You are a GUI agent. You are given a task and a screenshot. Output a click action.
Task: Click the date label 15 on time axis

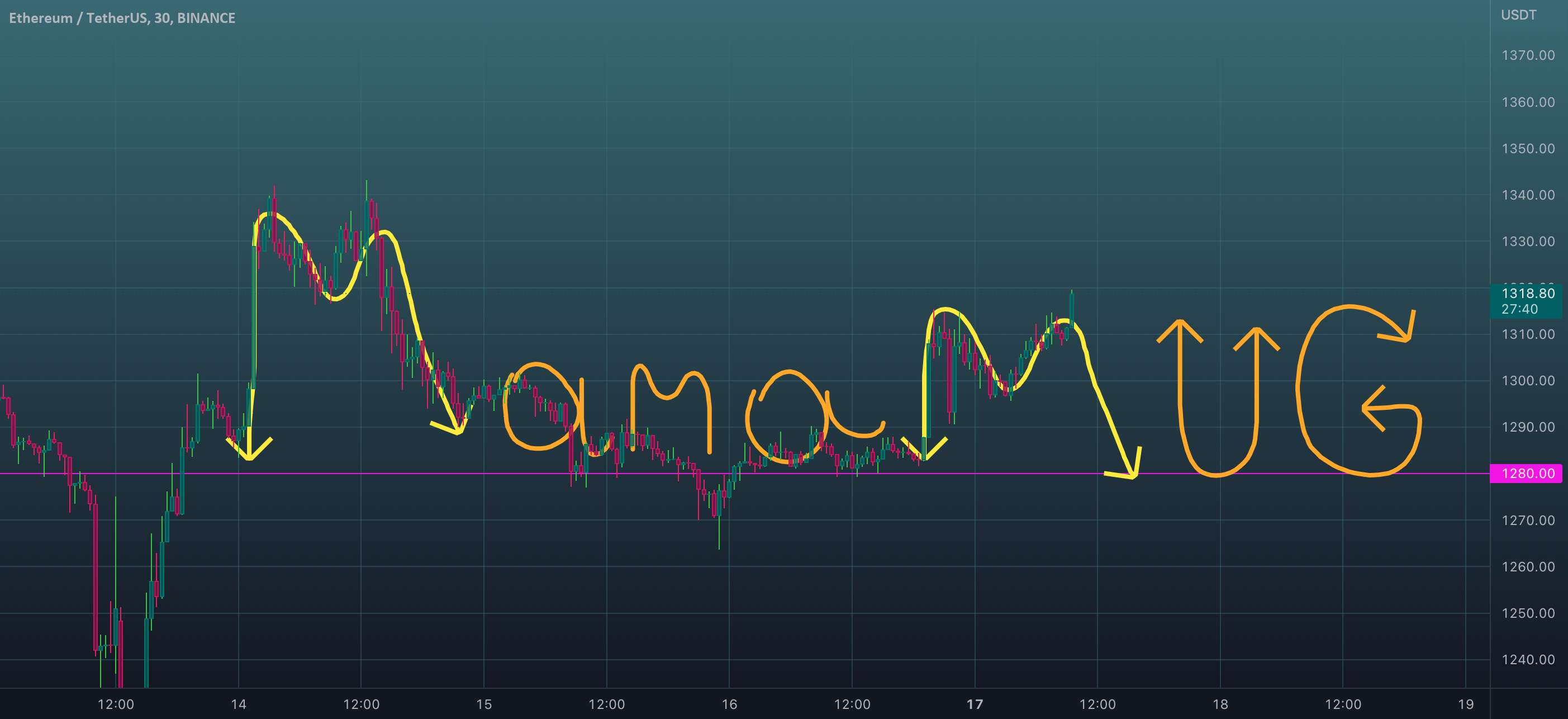(x=484, y=704)
